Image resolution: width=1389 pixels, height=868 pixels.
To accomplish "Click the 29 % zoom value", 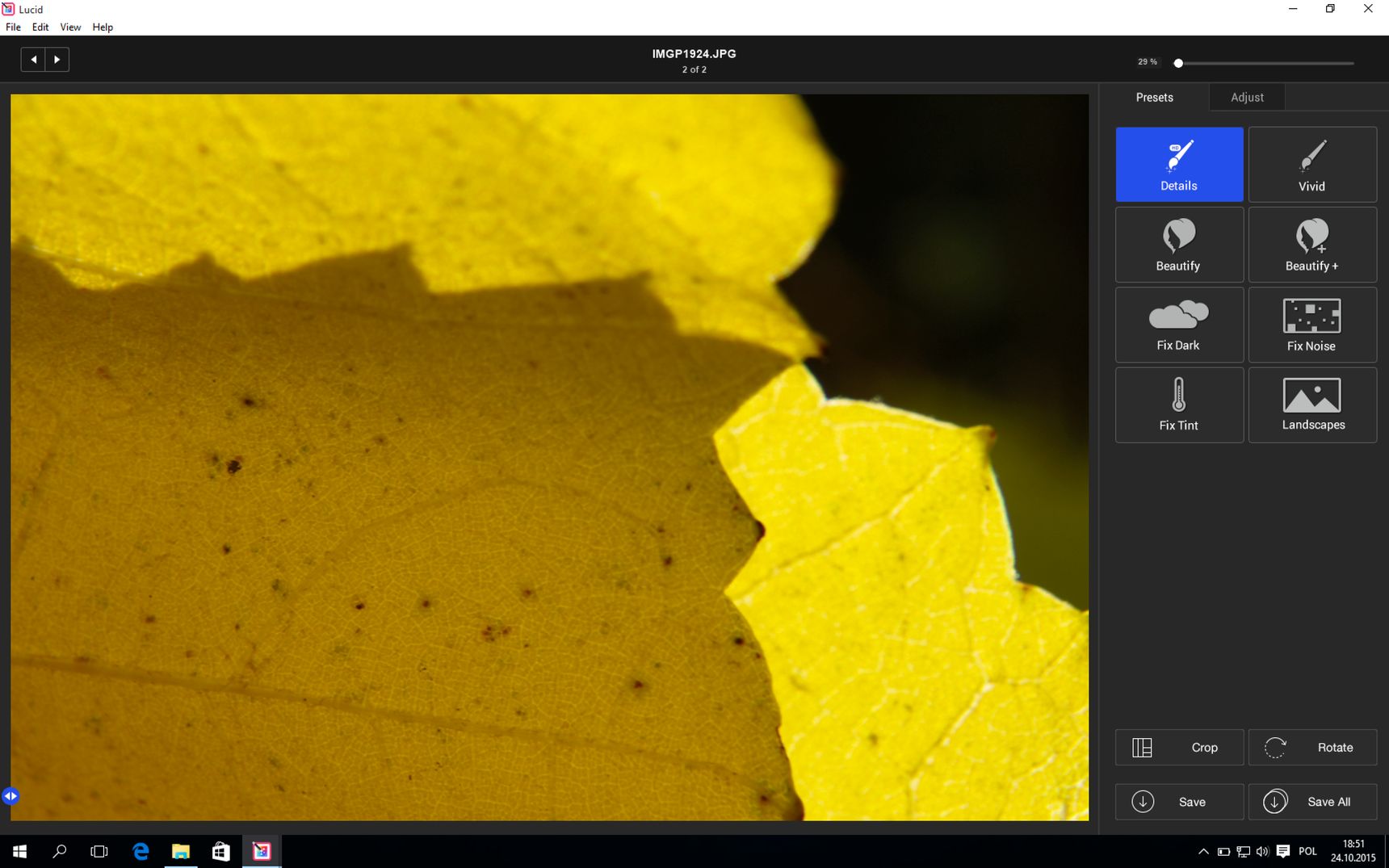I will point(1147,62).
